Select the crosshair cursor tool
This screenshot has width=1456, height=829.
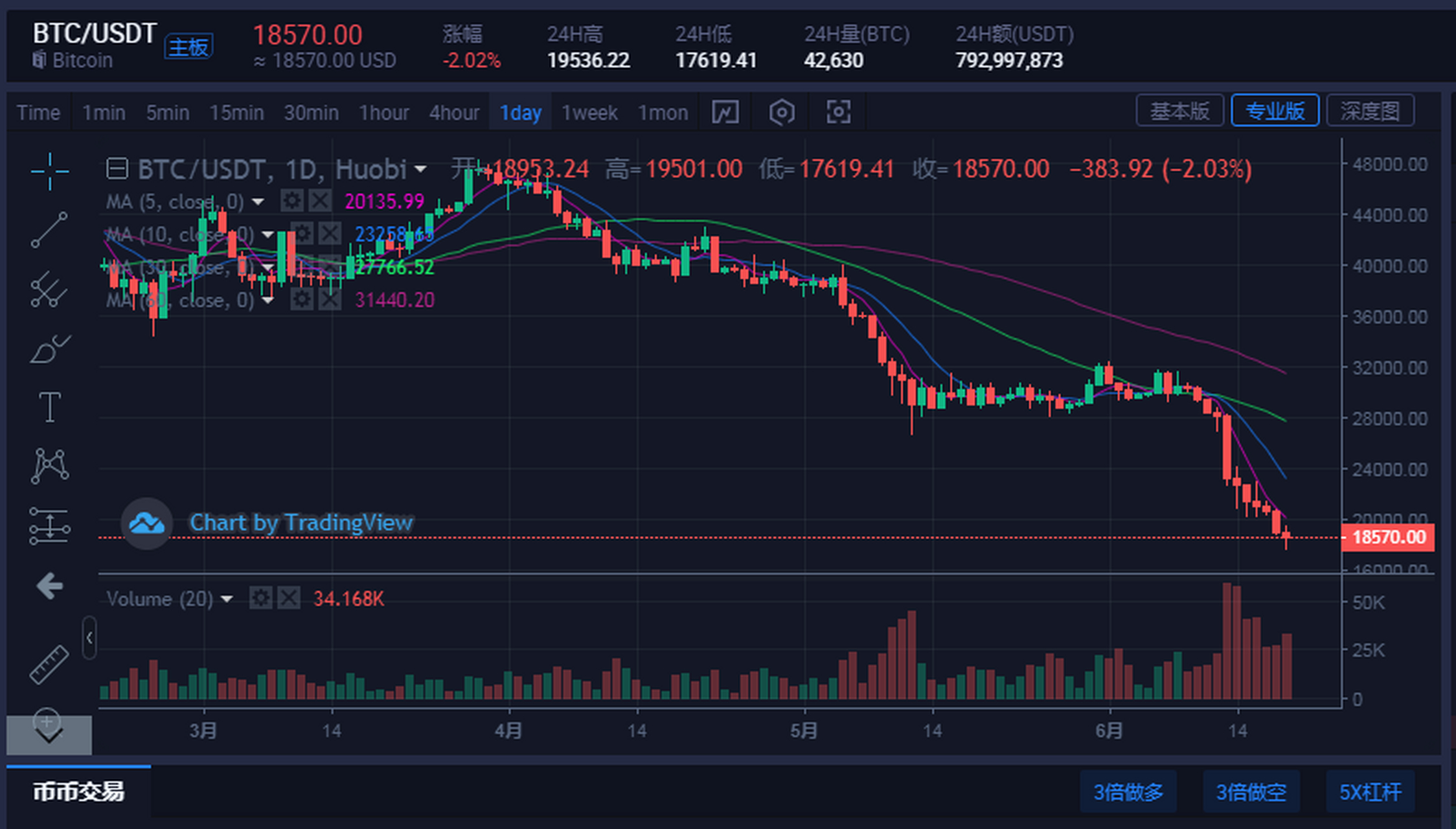point(49,171)
